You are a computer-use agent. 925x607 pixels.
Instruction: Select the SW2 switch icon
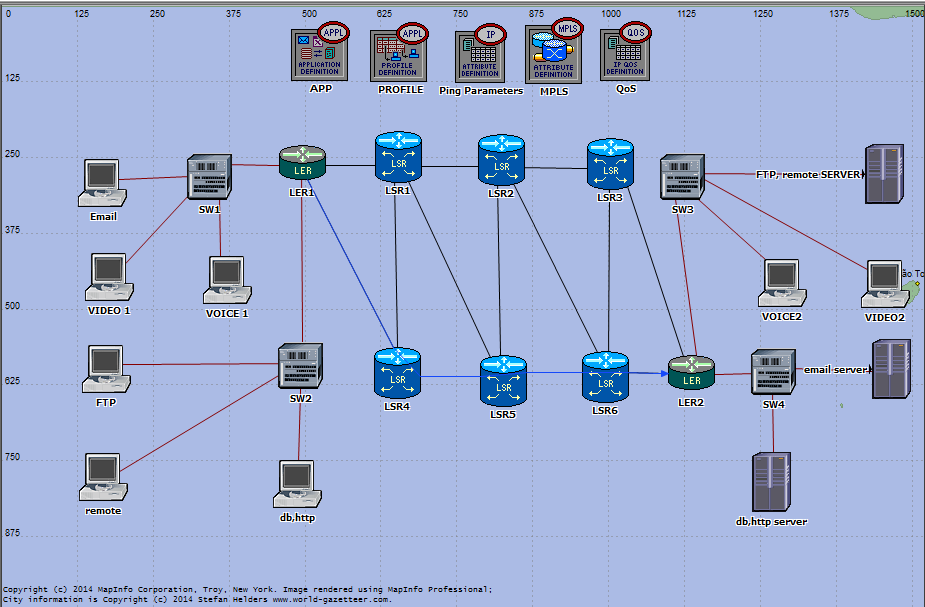pyautogui.click(x=299, y=366)
